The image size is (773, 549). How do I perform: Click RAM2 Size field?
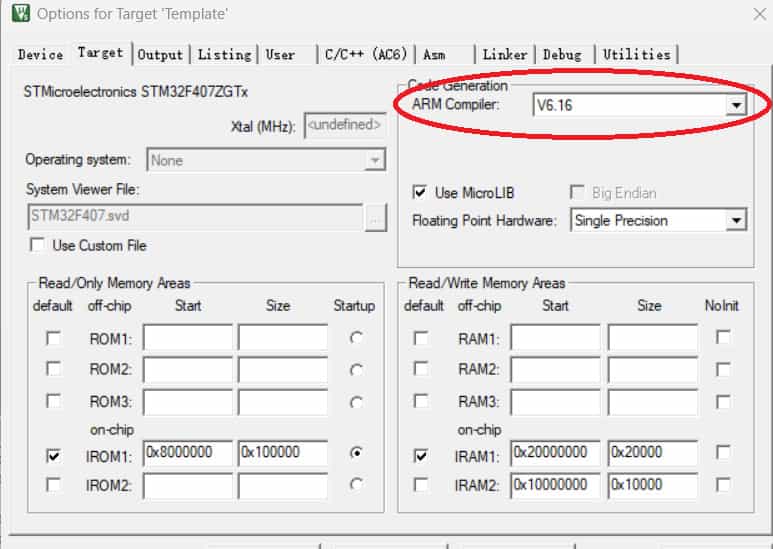click(653, 369)
